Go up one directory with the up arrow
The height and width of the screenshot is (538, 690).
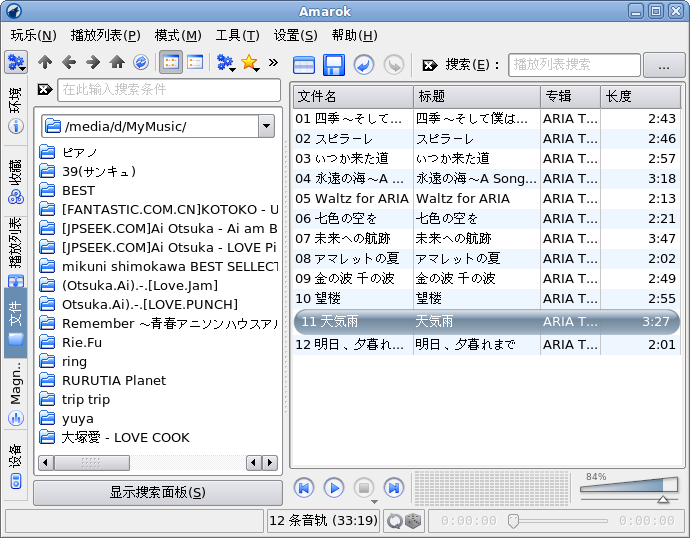coord(45,62)
